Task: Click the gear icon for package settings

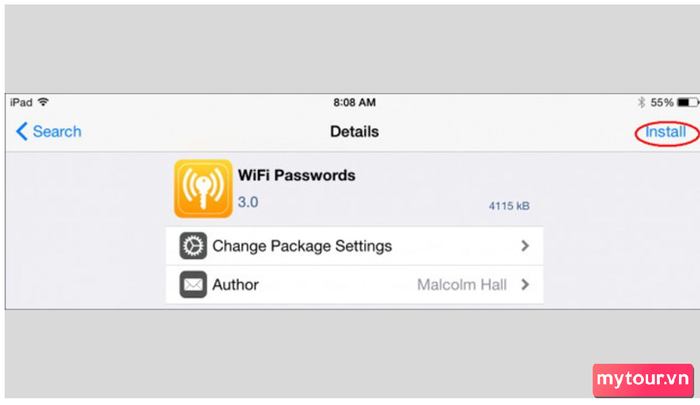Action: (x=193, y=246)
